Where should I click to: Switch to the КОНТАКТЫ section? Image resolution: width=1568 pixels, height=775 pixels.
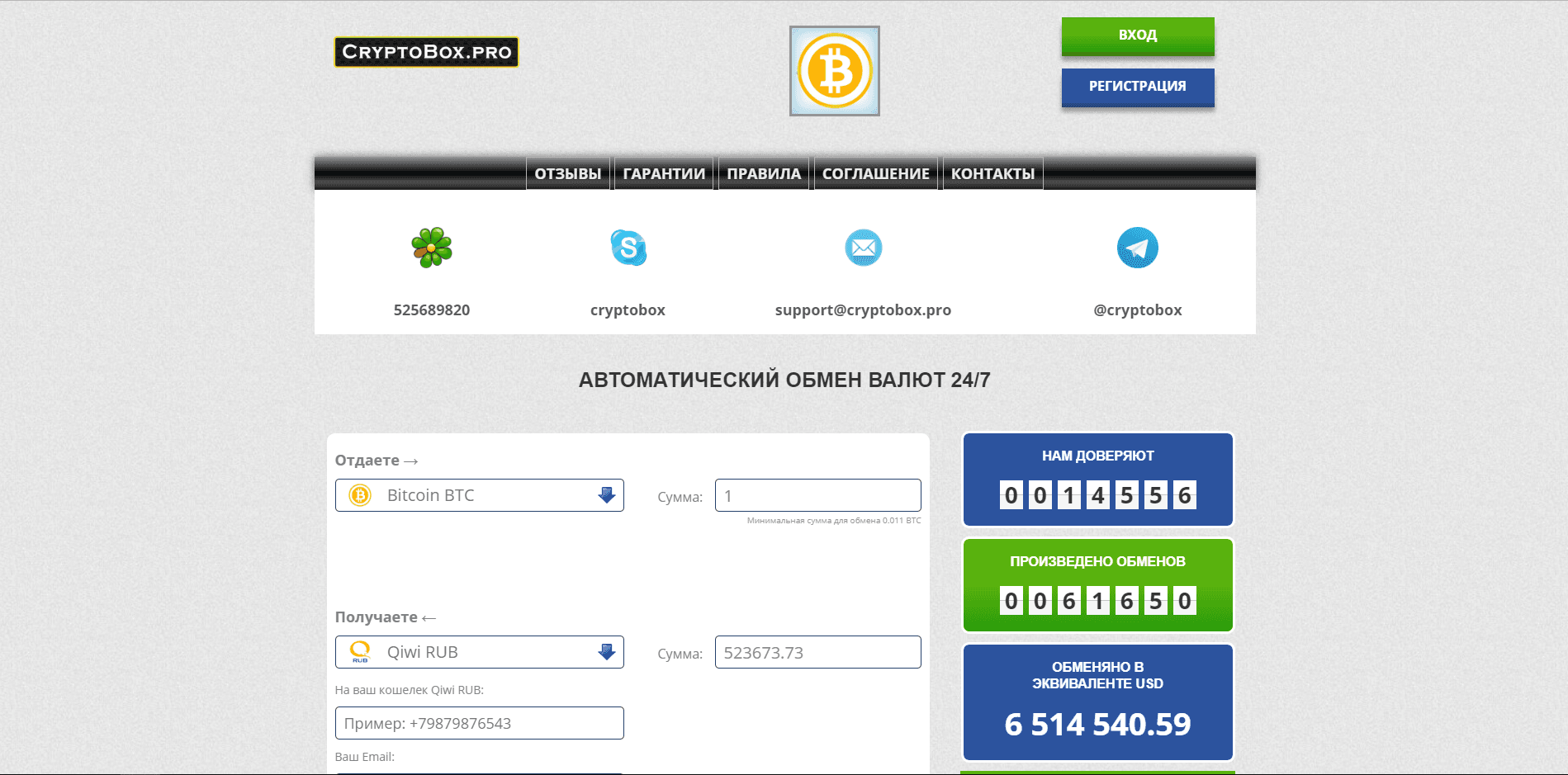pos(992,173)
